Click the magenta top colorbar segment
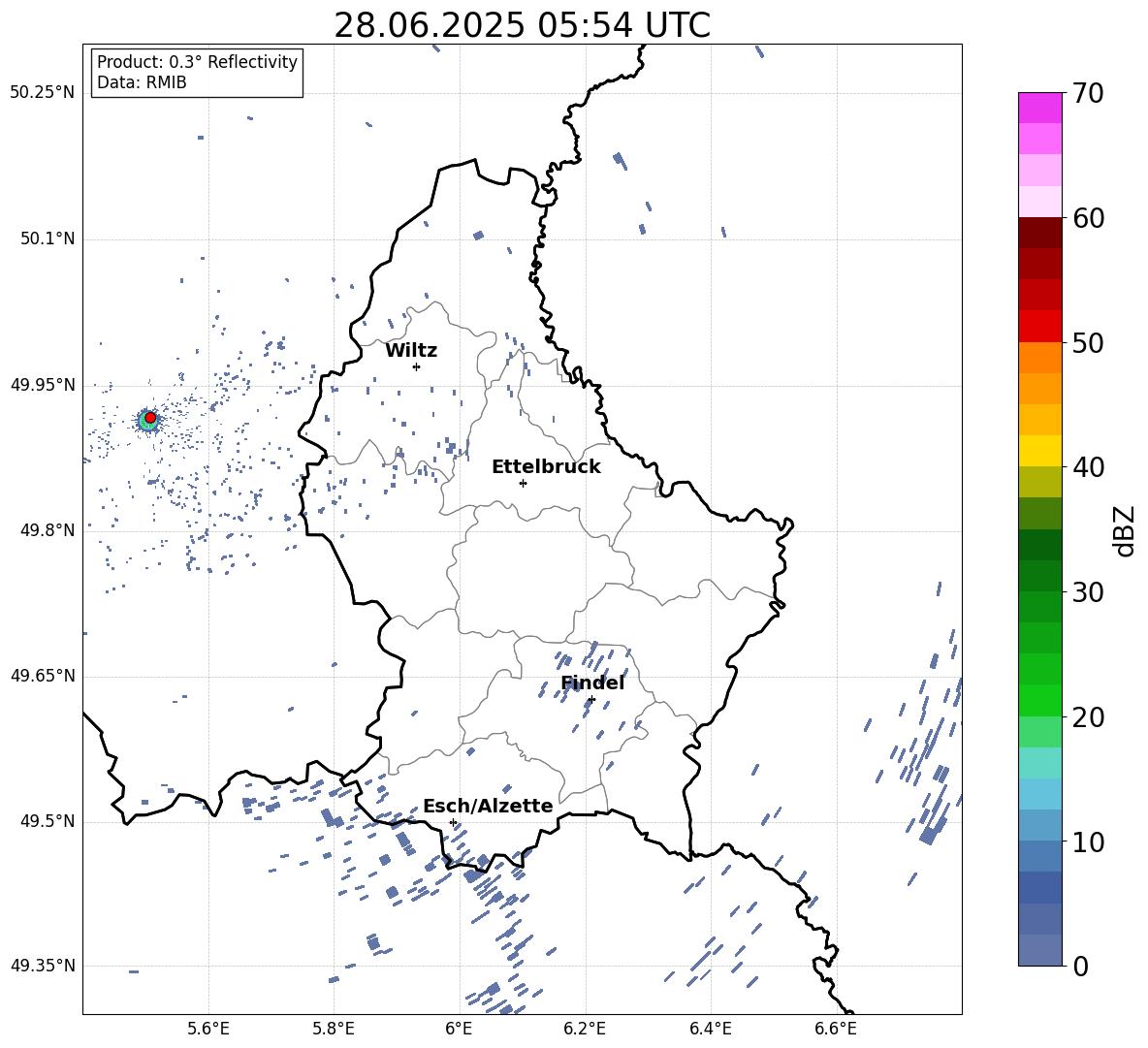The height and width of the screenshot is (1048, 1148). 1039,109
